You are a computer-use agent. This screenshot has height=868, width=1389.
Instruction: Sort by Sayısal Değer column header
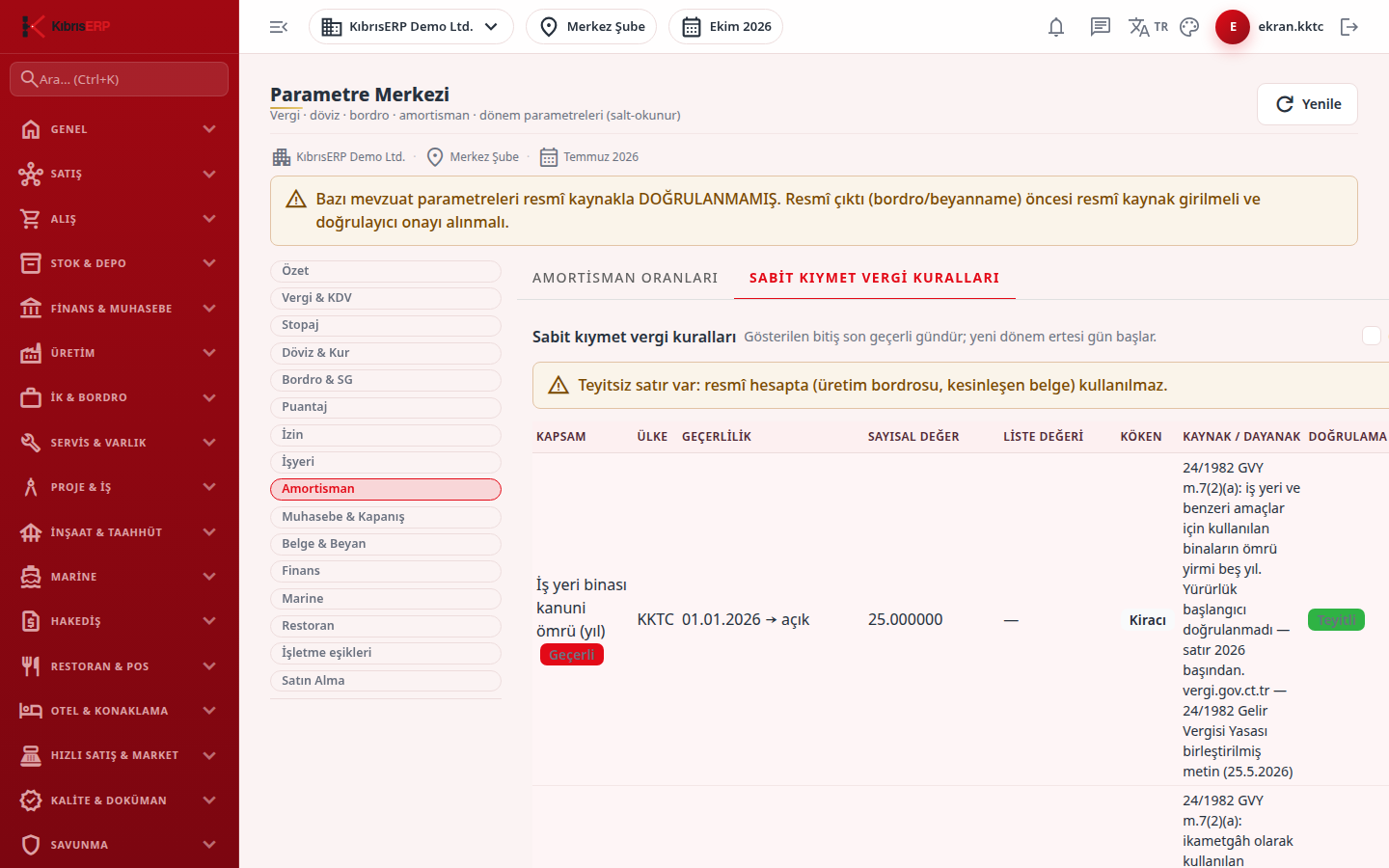click(x=913, y=437)
